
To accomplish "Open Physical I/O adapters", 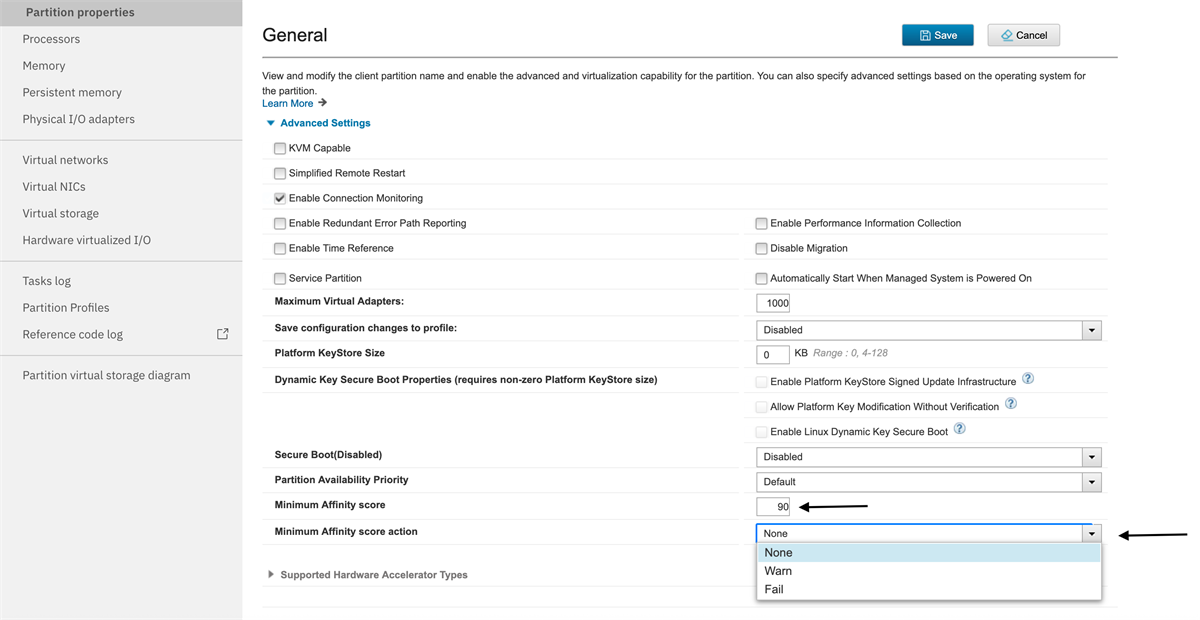I will (79, 119).
